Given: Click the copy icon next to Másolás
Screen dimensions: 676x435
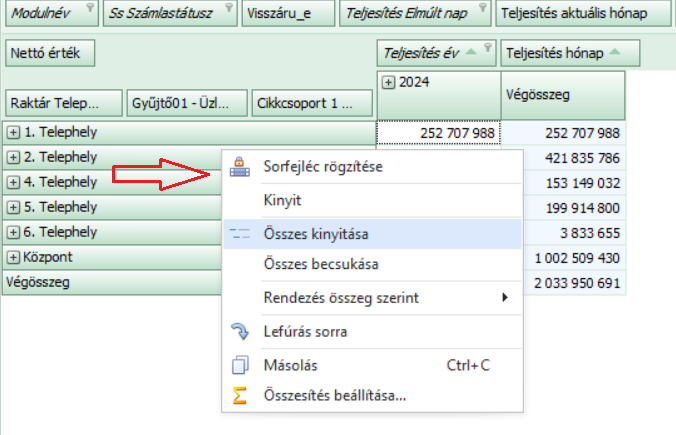Looking at the screenshot, I should [239, 365].
